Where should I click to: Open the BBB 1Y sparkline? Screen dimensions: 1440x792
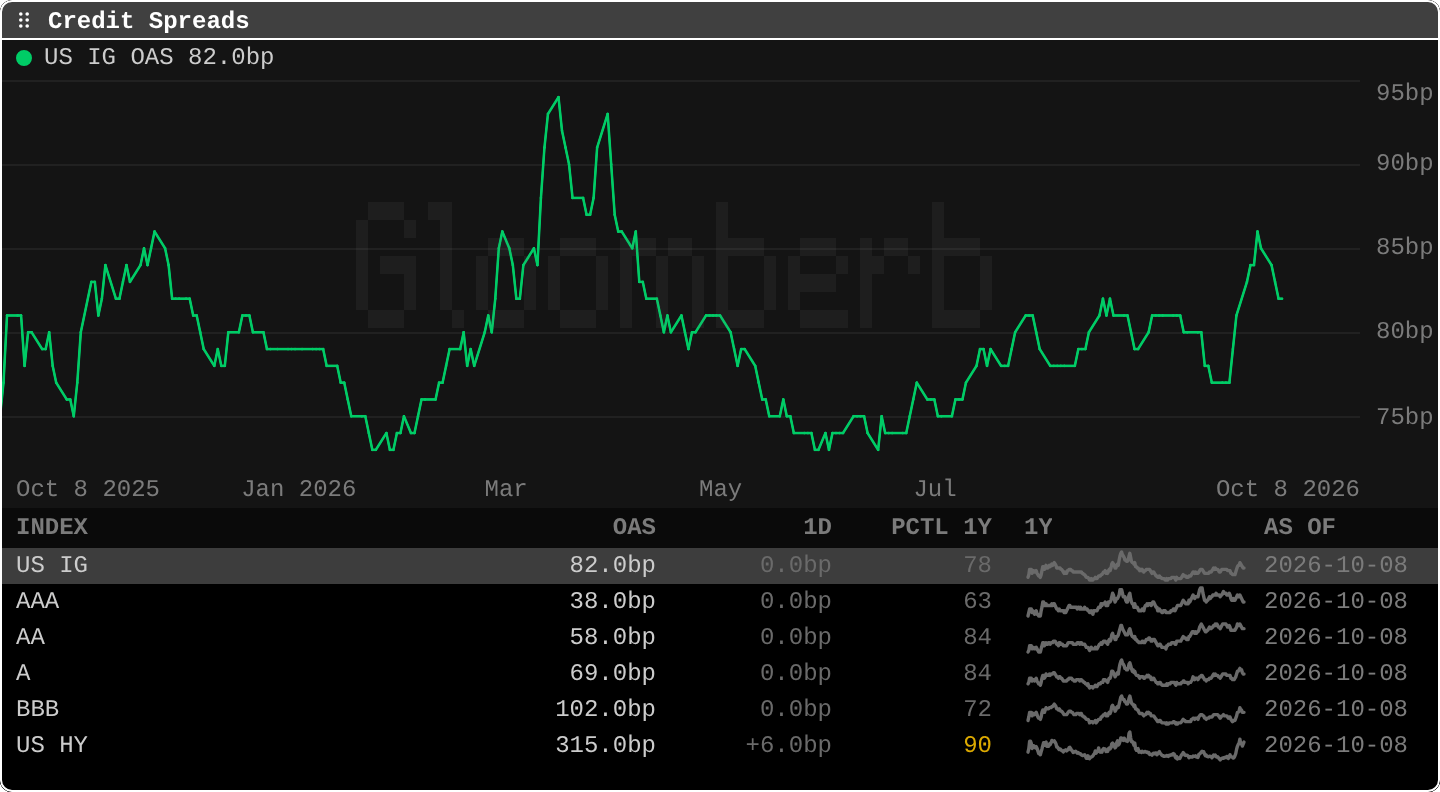pyautogui.click(x=1136, y=710)
